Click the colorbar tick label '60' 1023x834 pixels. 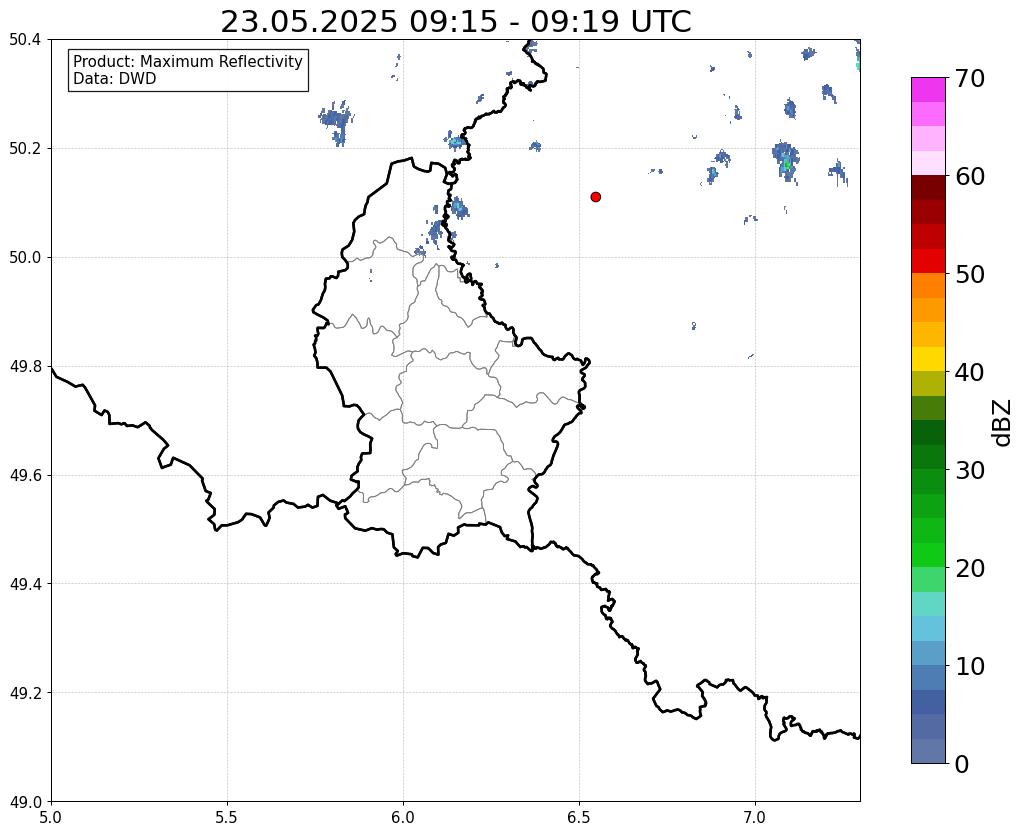tap(970, 176)
